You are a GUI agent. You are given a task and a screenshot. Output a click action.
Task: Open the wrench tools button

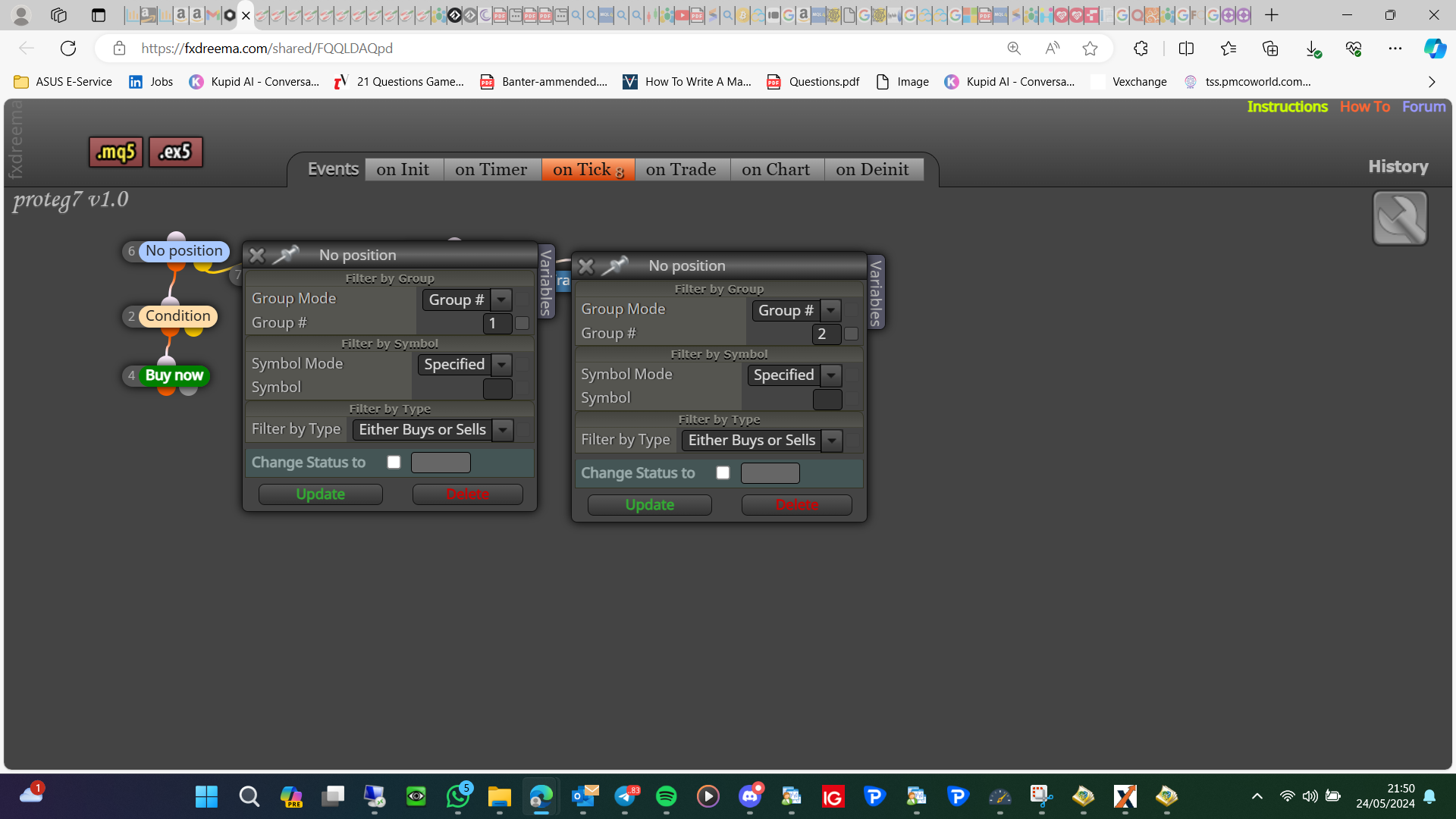point(1400,218)
